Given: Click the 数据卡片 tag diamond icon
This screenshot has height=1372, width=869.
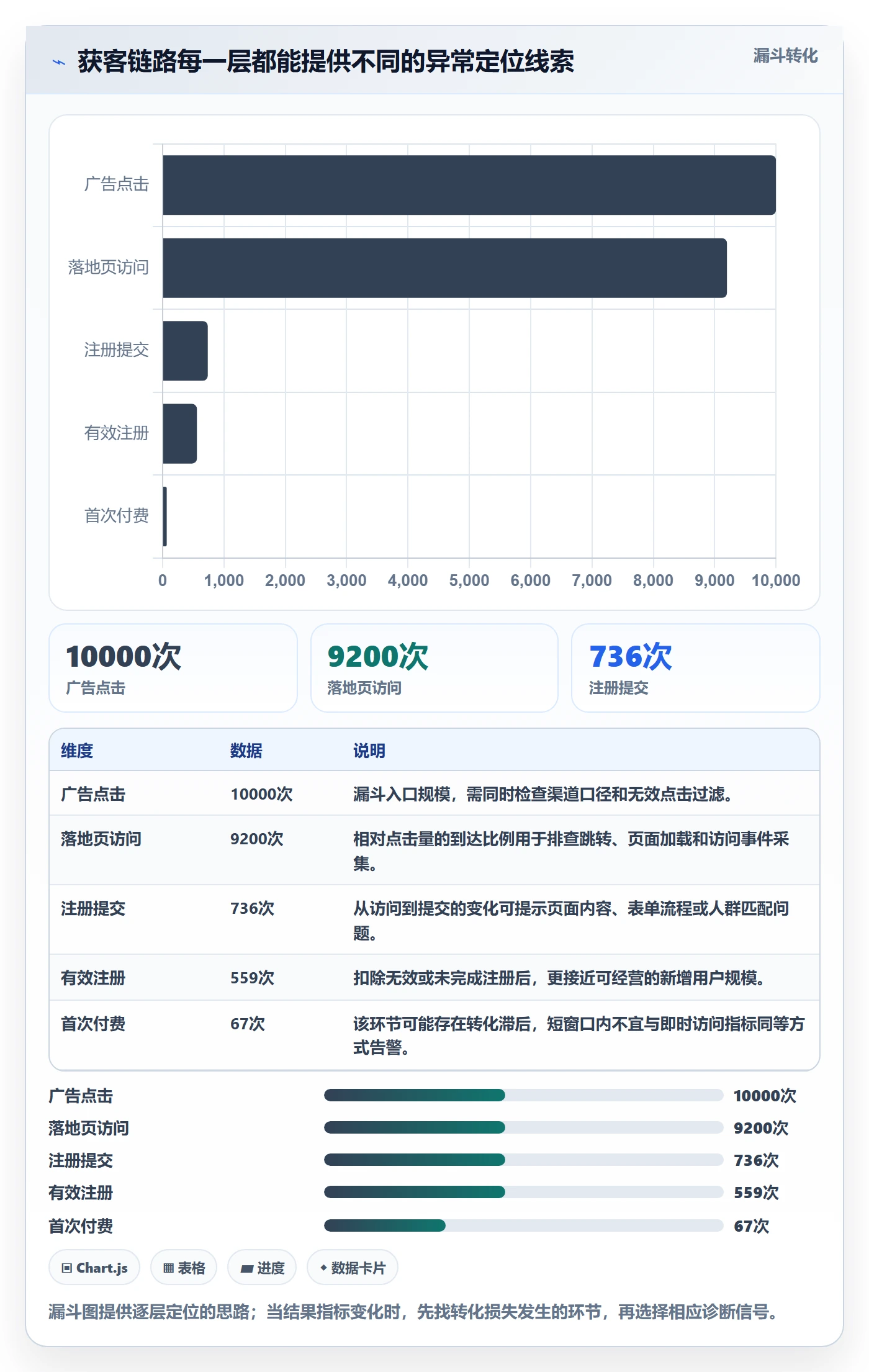Looking at the screenshot, I should click(x=323, y=1268).
